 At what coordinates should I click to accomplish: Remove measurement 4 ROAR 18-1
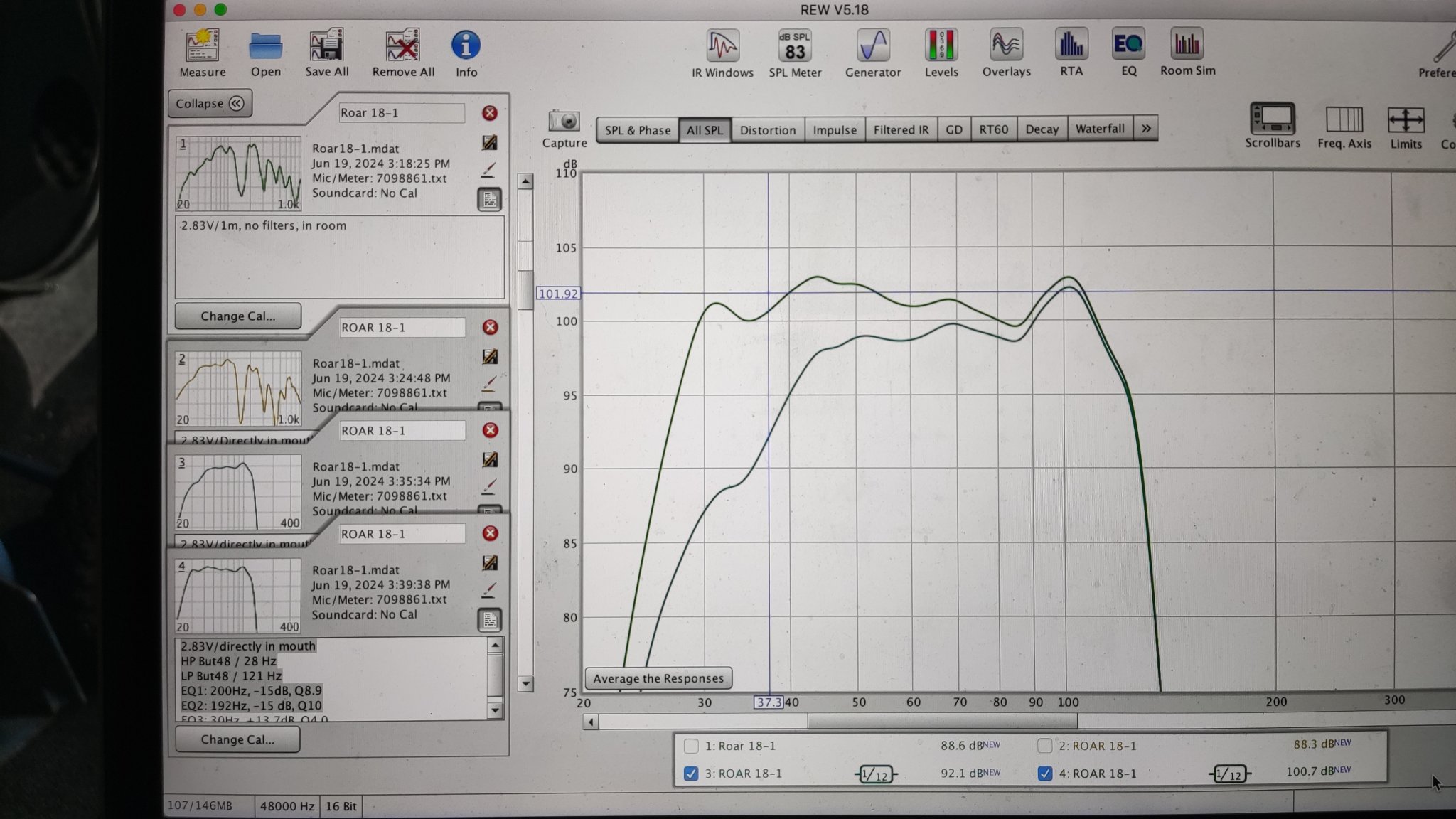tap(490, 533)
